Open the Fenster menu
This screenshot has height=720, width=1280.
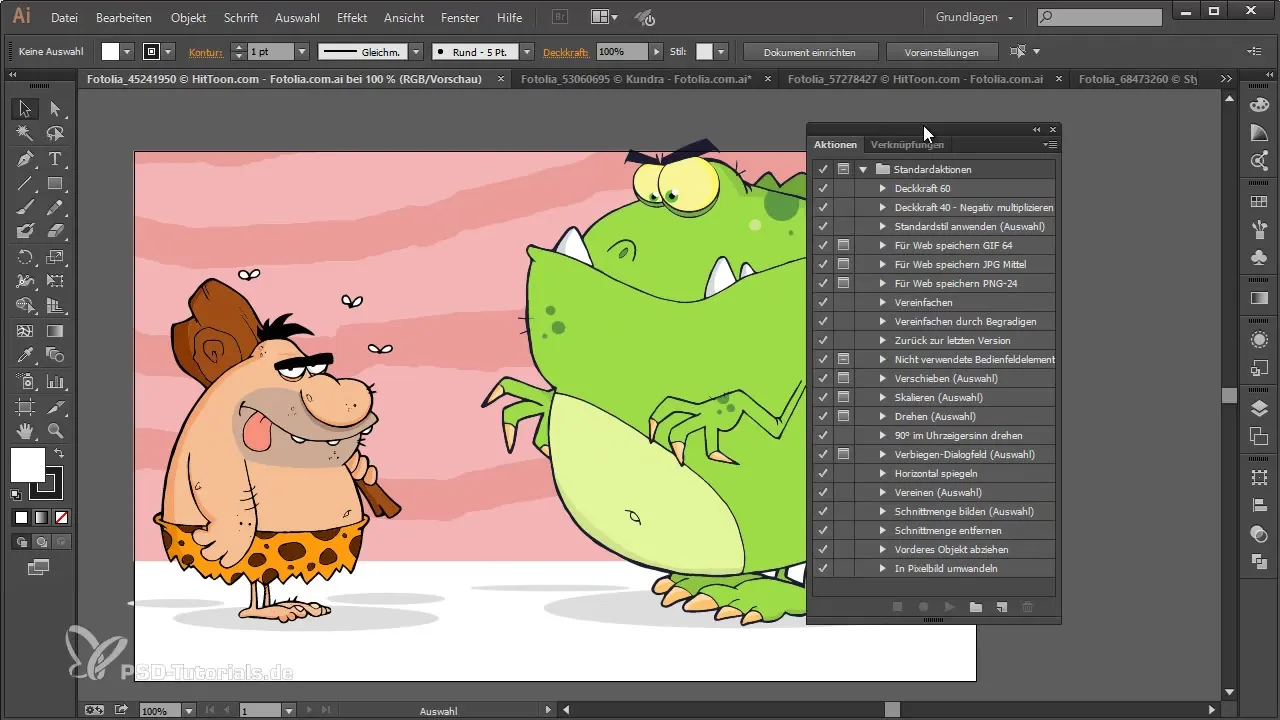461,18
